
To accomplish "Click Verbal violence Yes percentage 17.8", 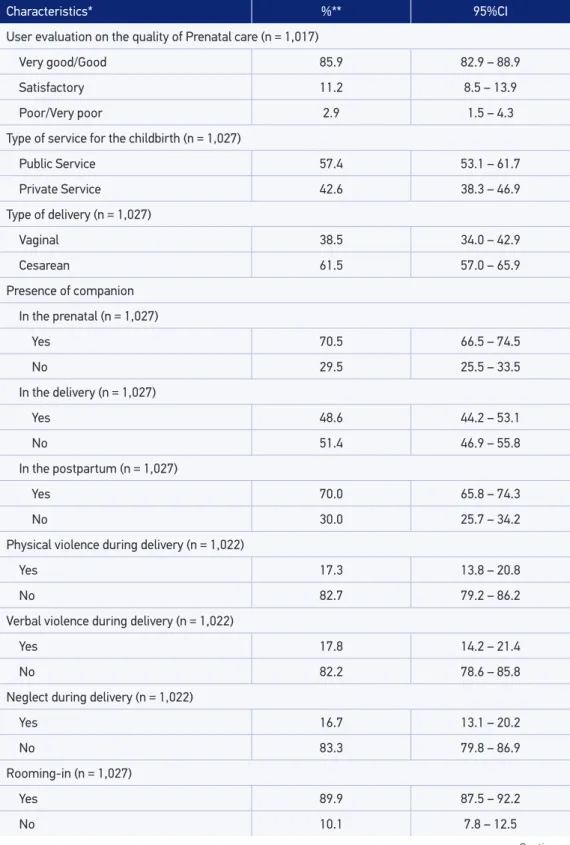I will click(x=331, y=646).
